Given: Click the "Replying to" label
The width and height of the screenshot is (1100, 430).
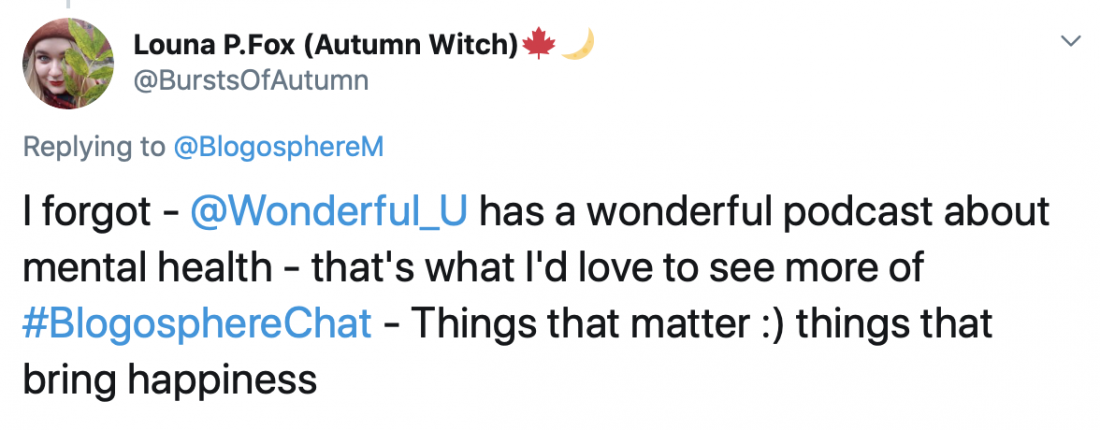Looking at the screenshot, I should pyautogui.click(x=95, y=147).
